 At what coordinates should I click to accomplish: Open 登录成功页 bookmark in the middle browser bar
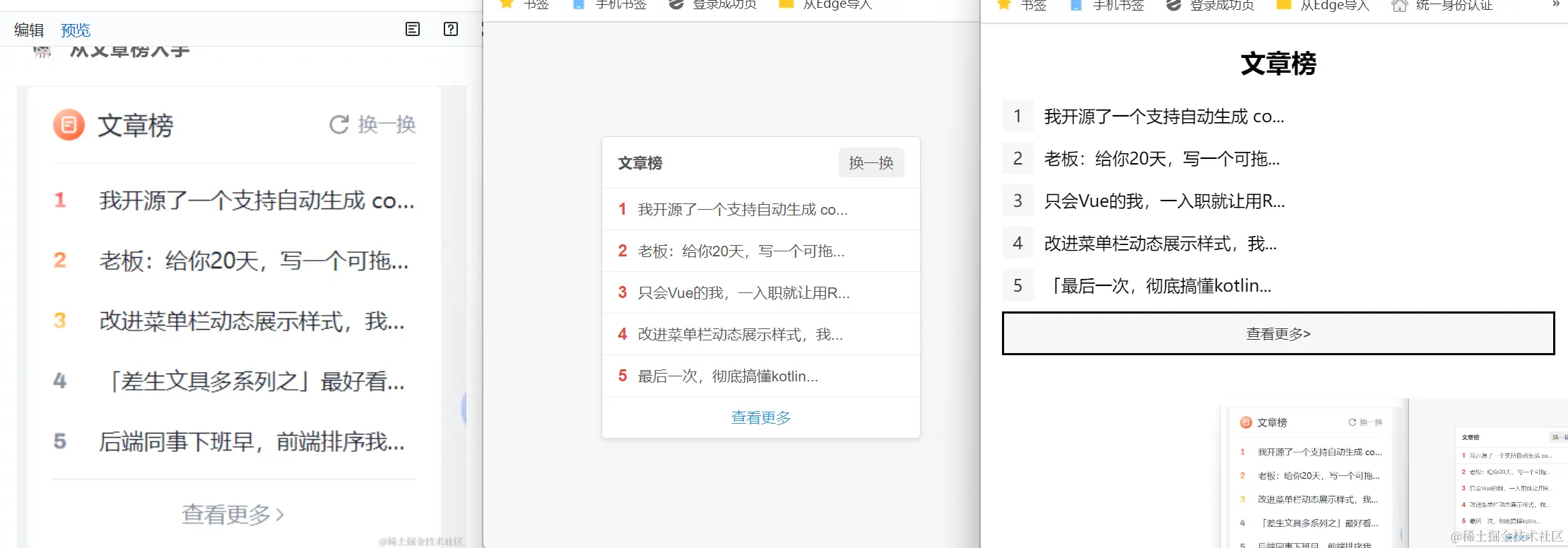tap(713, 4)
